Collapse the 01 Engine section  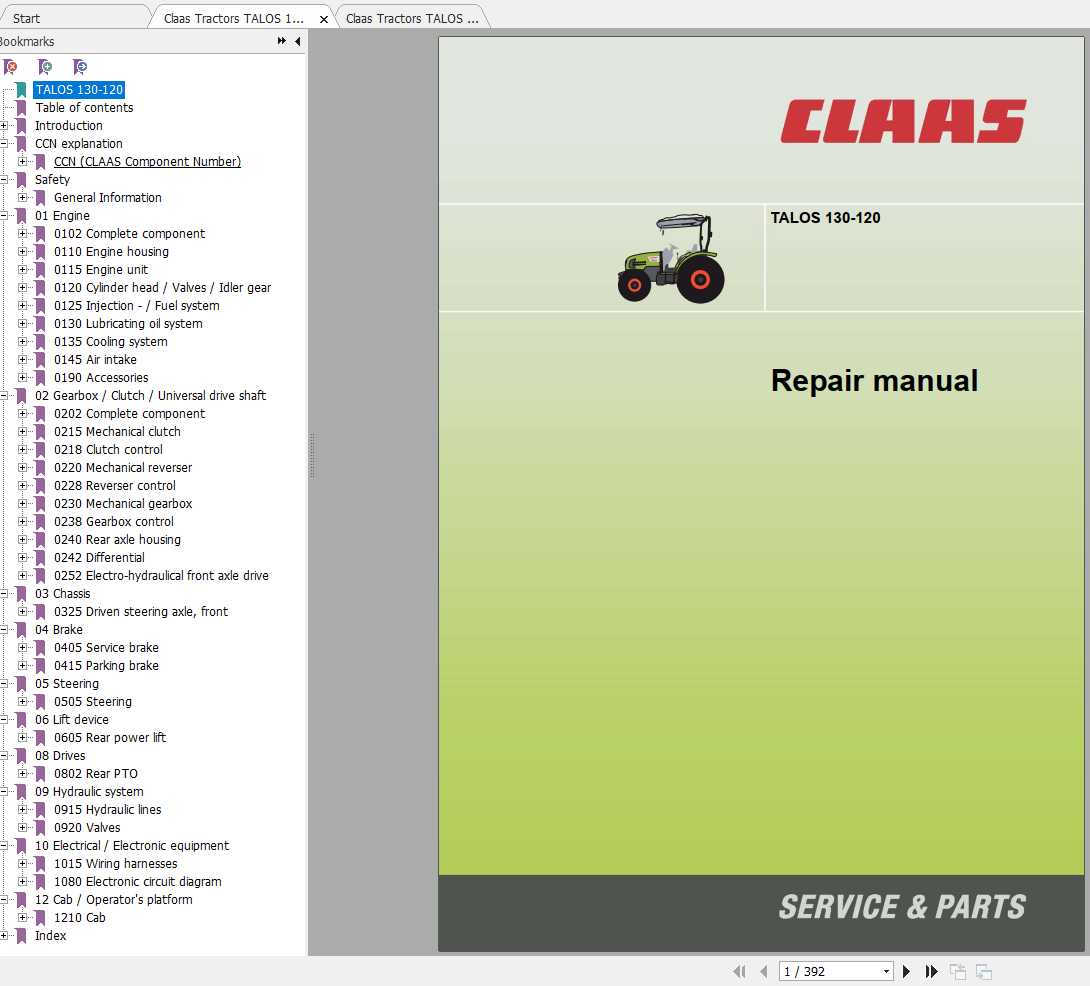tap(4, 216)
